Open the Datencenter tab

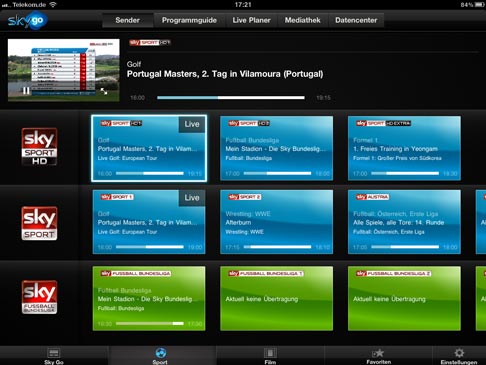[356, 20]
